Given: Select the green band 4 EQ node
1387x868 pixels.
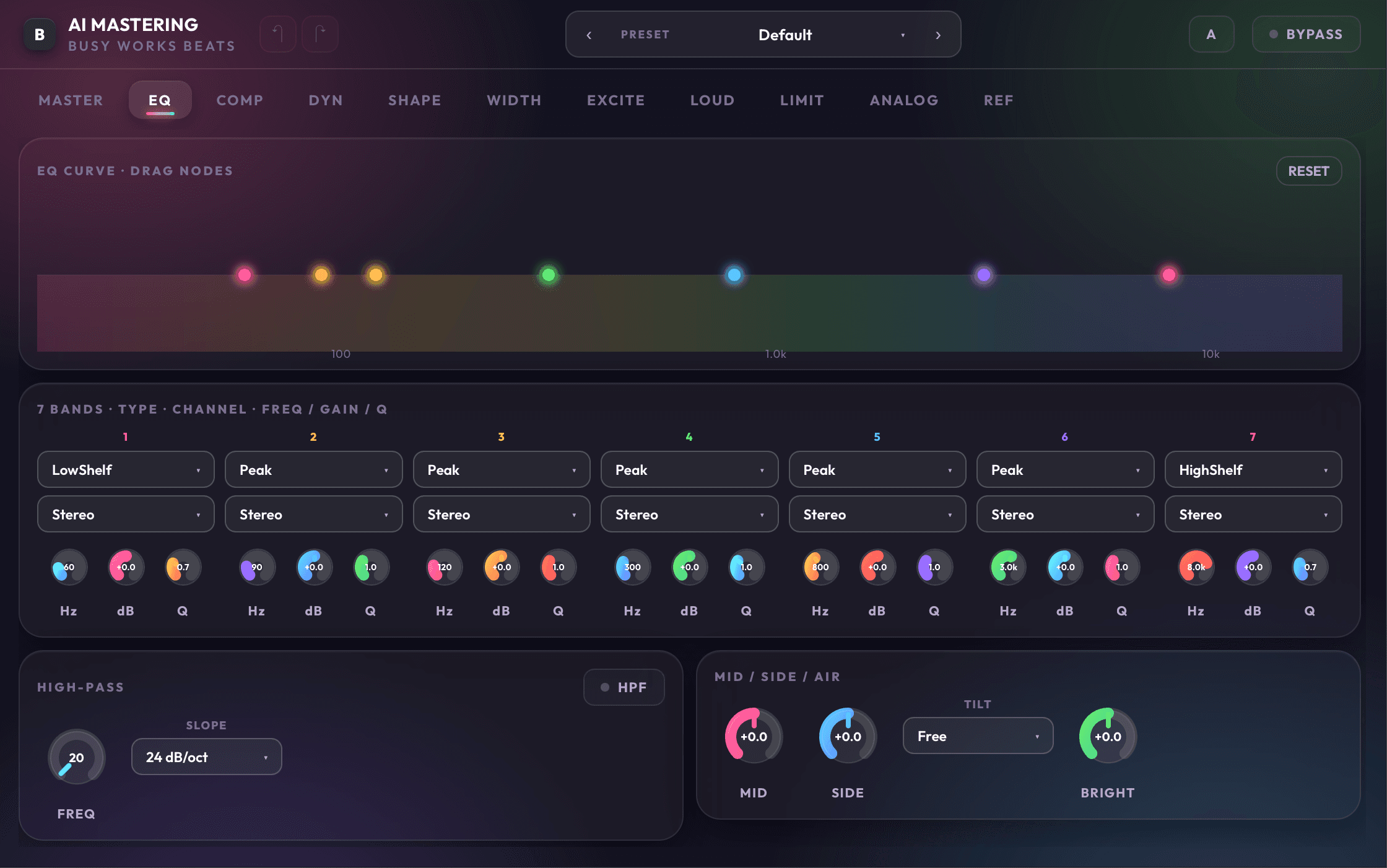Looking at the screenshot, I should coord(548,275).
